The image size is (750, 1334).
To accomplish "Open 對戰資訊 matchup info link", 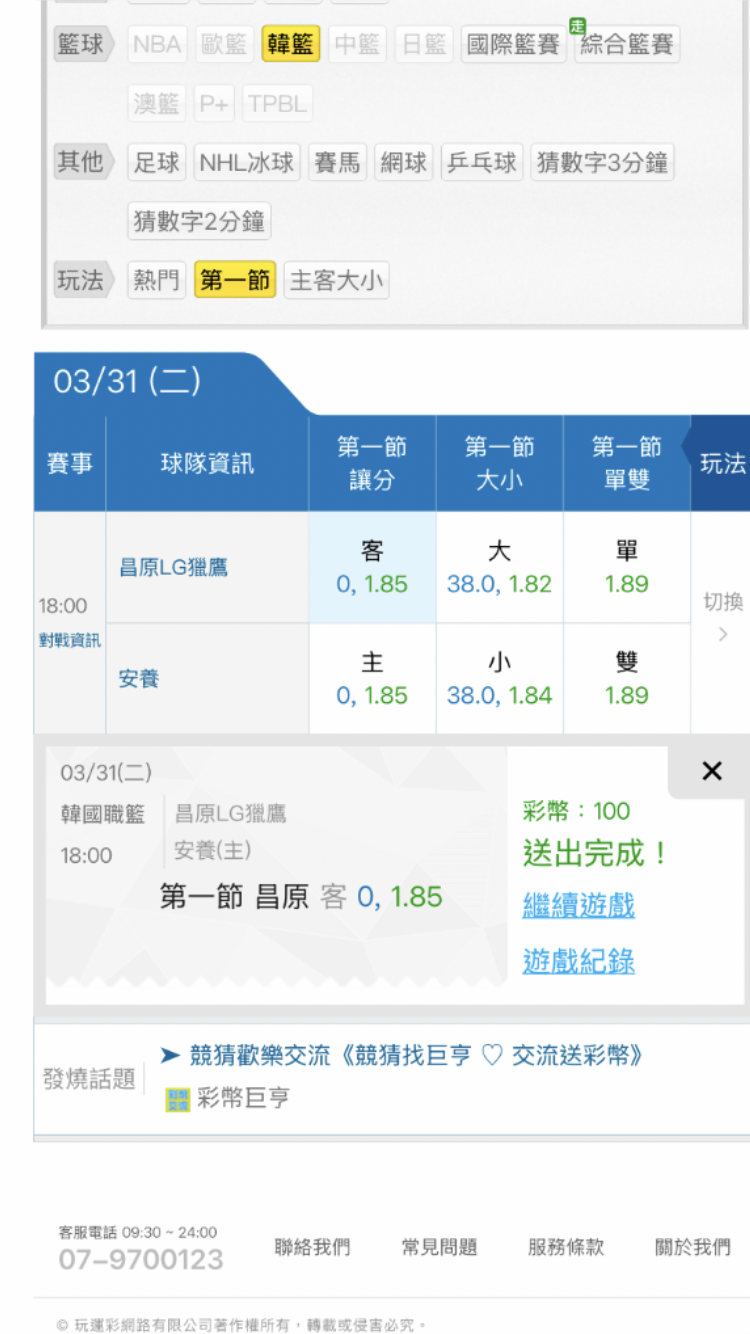I will click(x=70, y=640).
